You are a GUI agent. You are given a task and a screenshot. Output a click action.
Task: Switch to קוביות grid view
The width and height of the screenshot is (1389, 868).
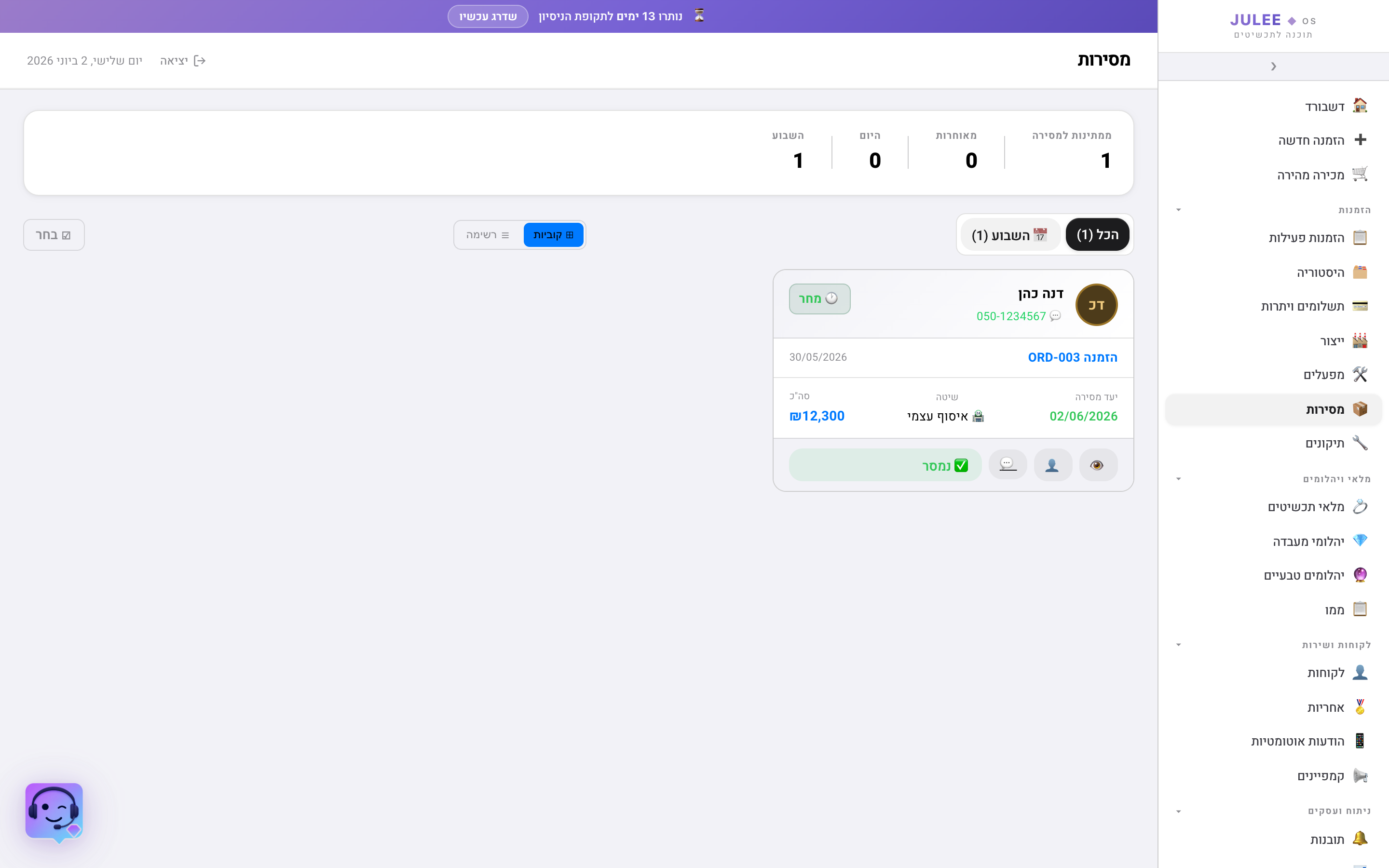tap(553, 235)
